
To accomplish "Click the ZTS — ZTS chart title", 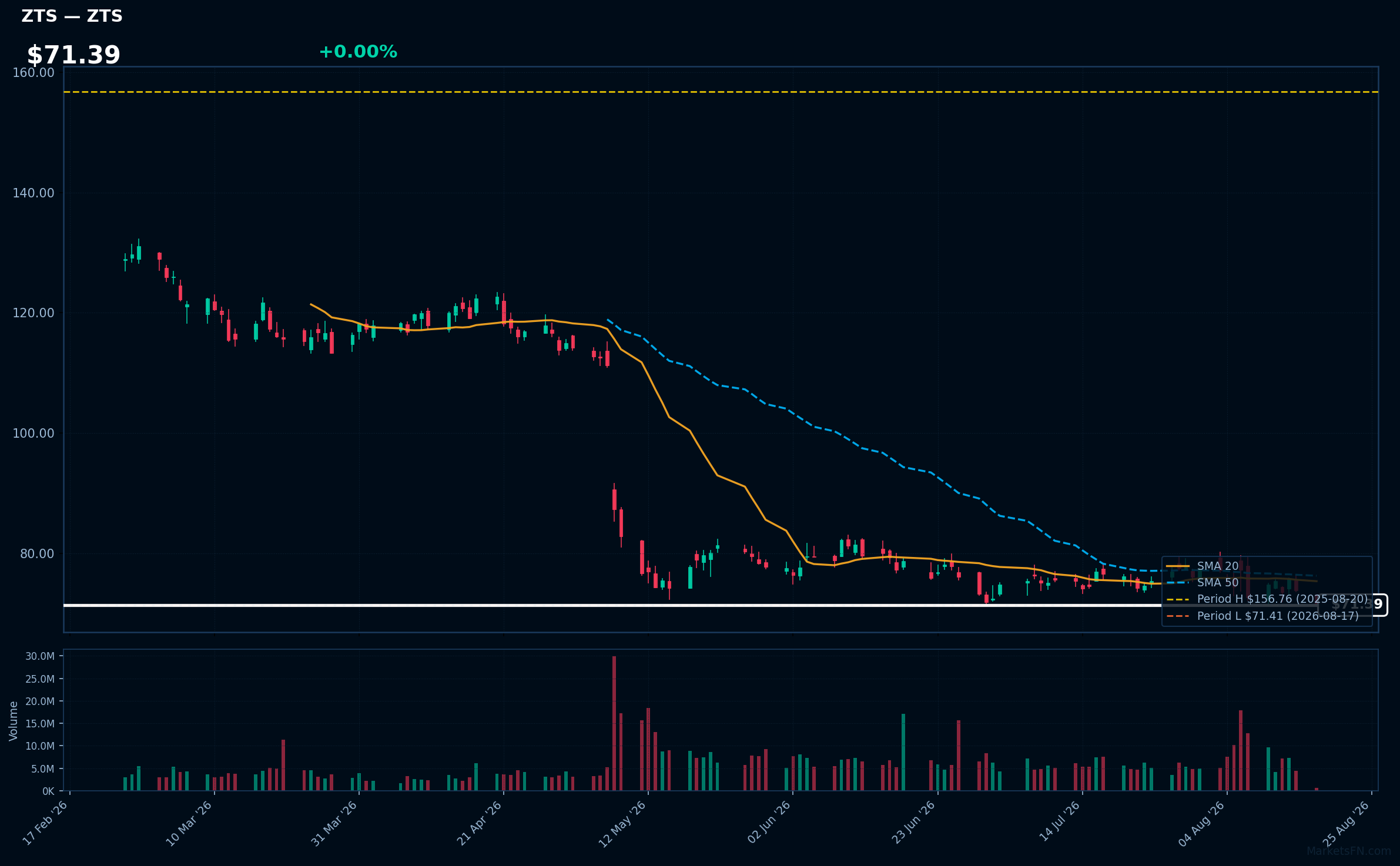I will 72,16.
